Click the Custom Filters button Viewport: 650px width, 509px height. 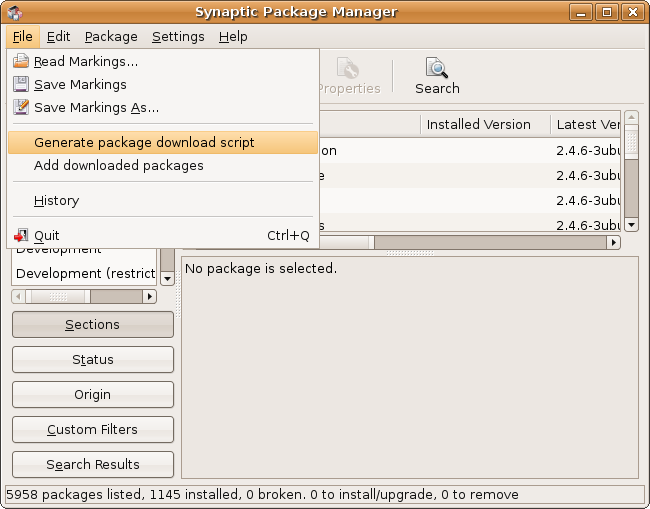[x=93, y=429]
